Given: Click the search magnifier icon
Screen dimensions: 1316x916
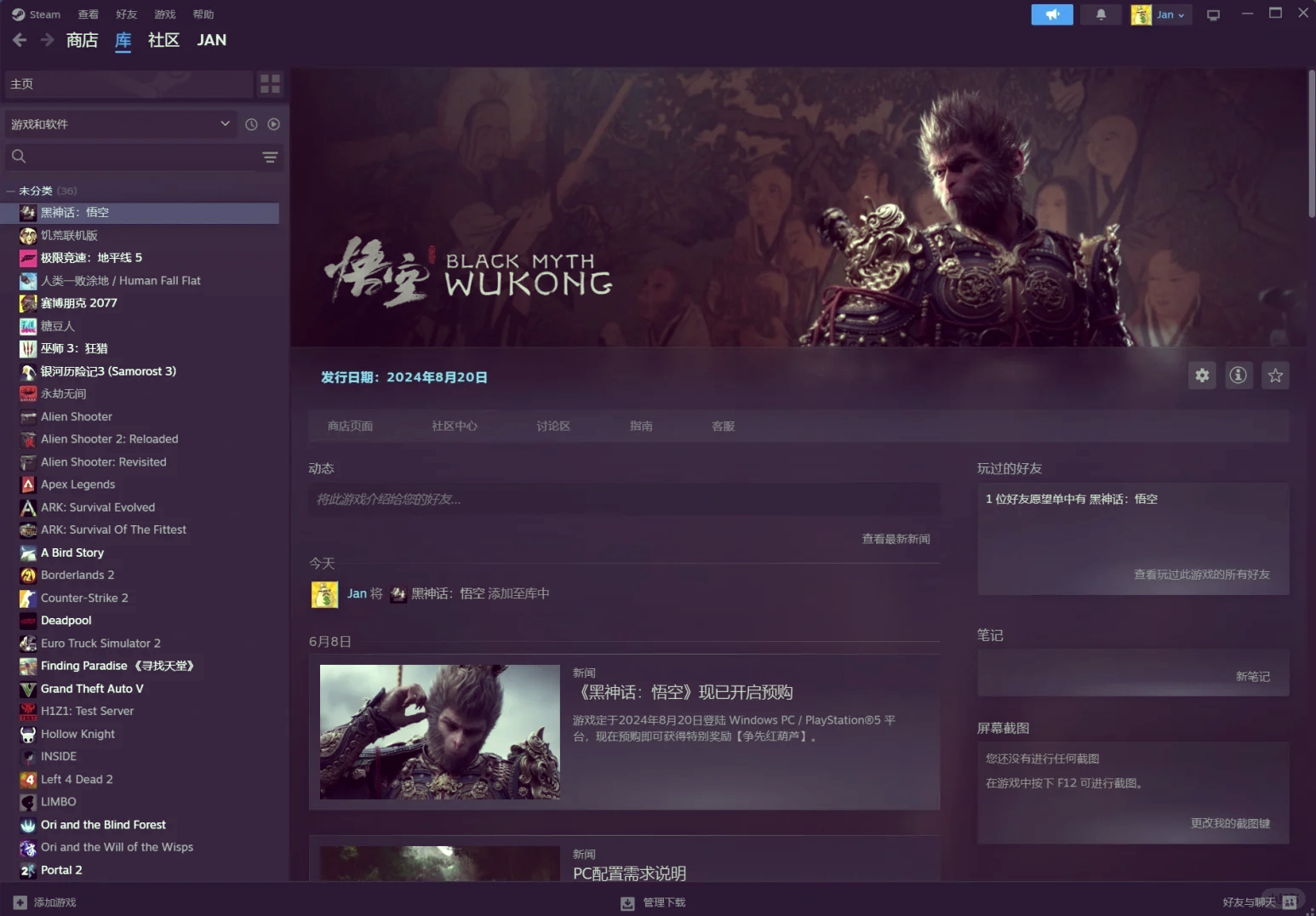Looking at the screenshot, I should (19, 157).
